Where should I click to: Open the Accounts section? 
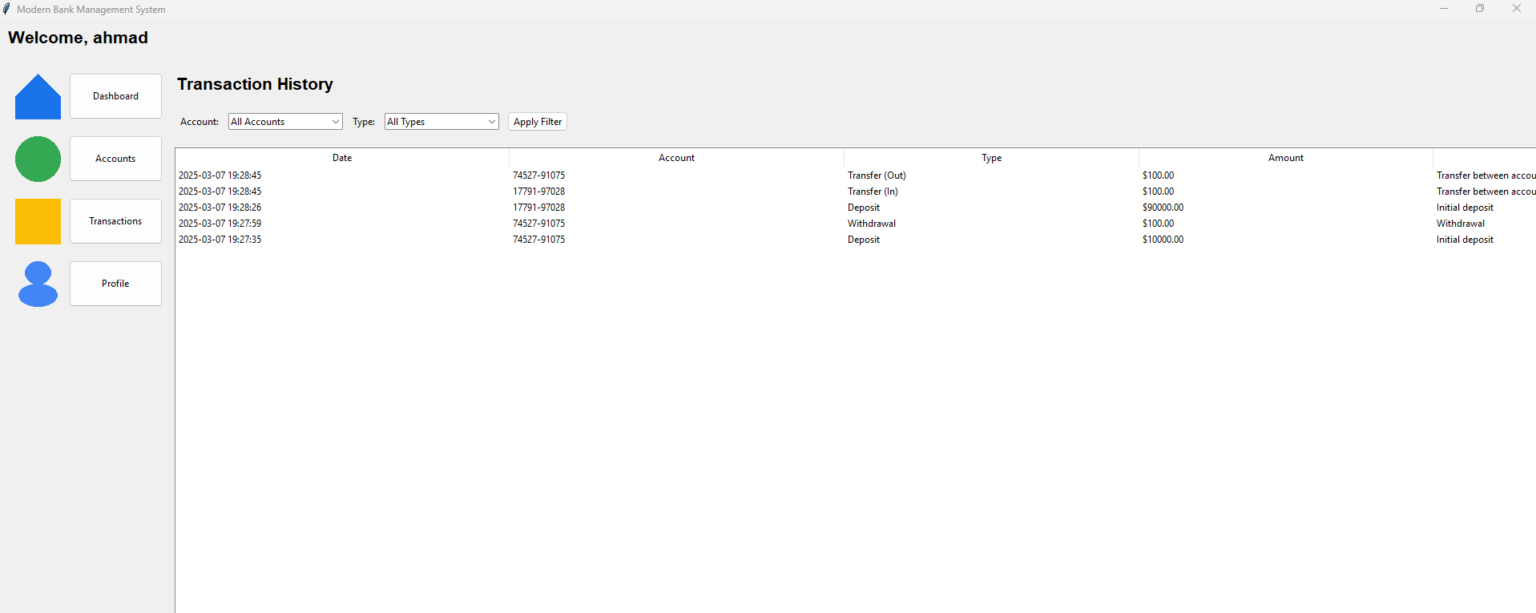point(115,158)
